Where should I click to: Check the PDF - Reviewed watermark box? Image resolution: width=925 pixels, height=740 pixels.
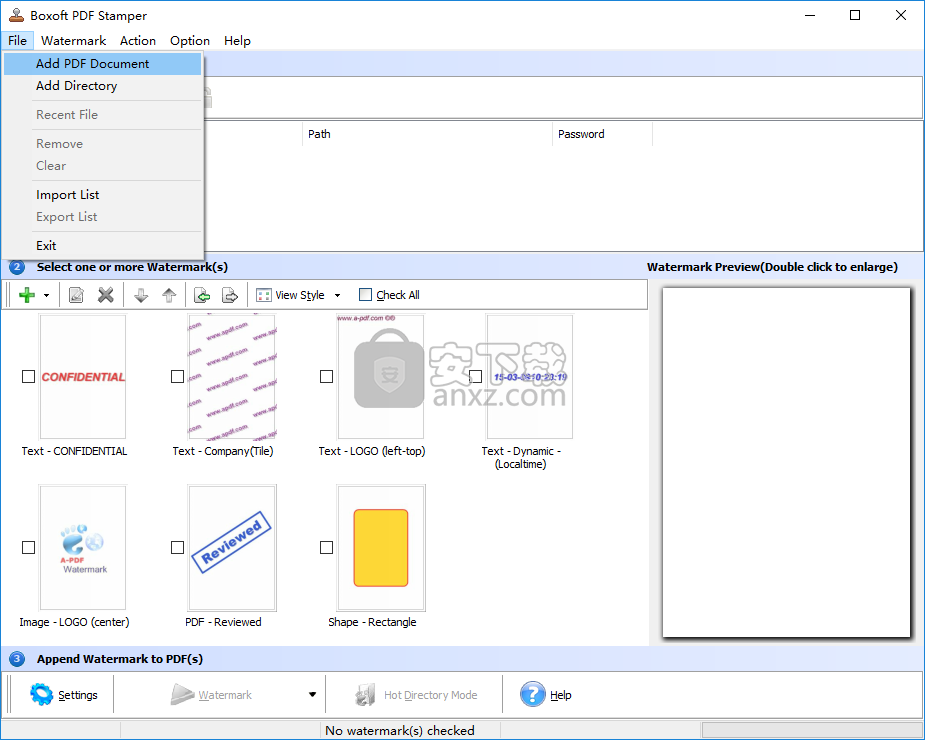(x=177, y=548)
